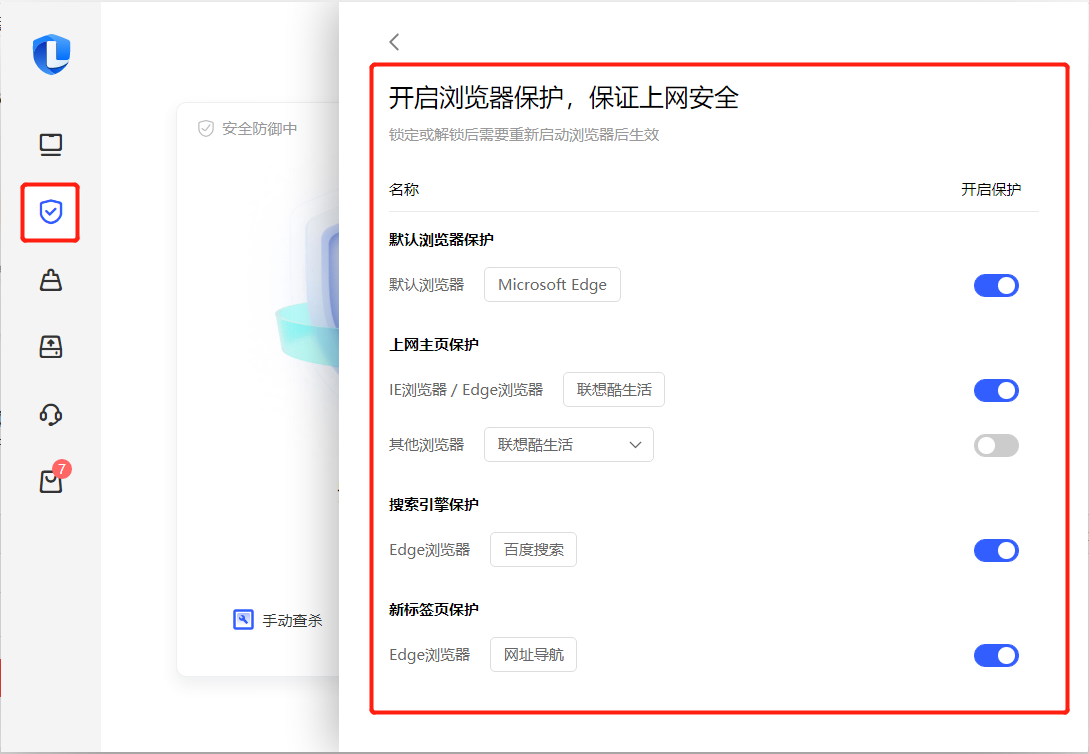Click the 安全防御中 status text

[x=260, y=128]
